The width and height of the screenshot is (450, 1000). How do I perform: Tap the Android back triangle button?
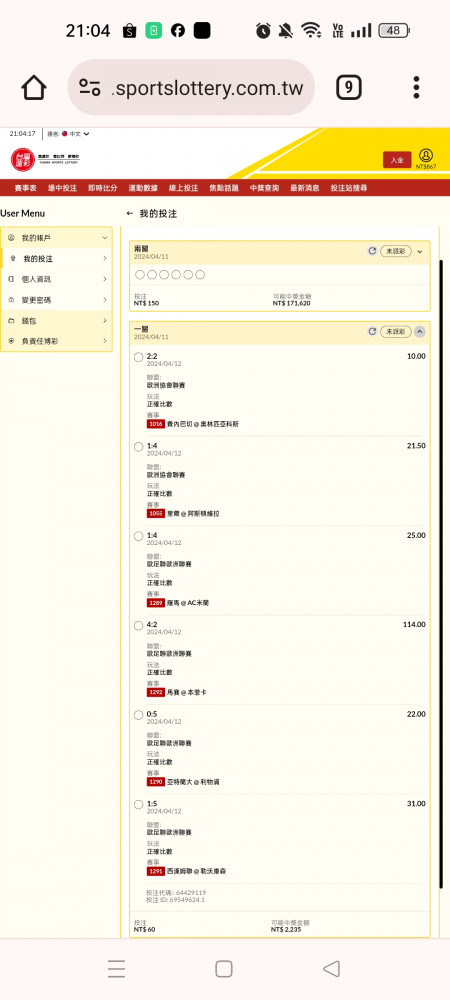(x=331, y=969)
